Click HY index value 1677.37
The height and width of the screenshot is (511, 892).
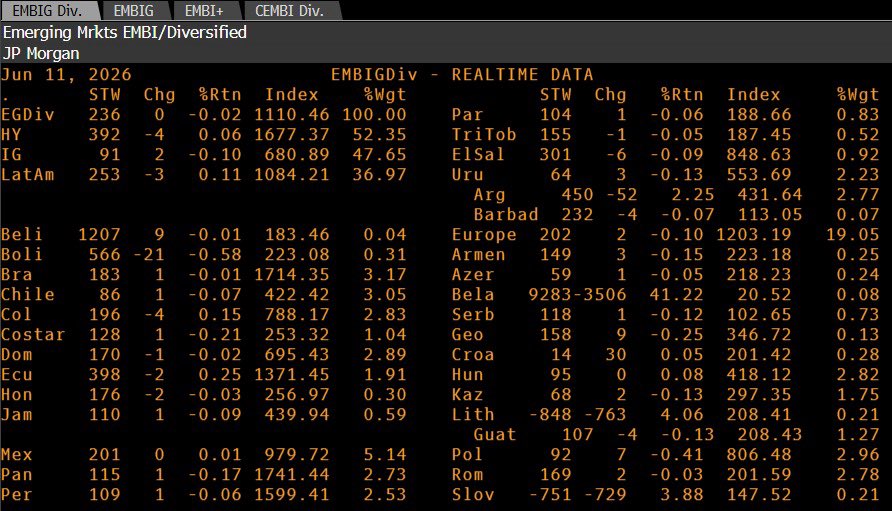[x=292, y=134]
